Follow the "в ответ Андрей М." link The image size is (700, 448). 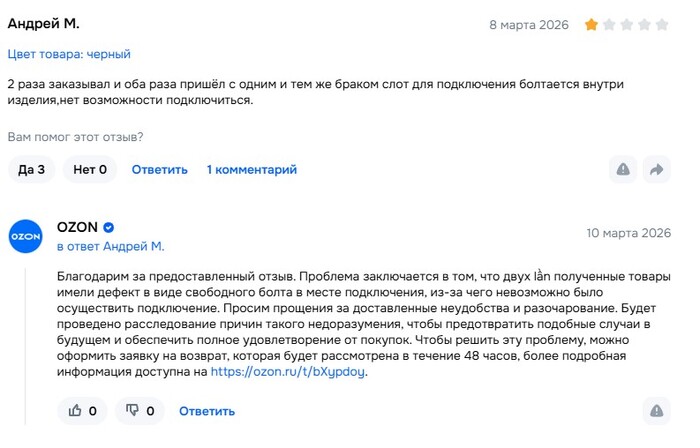(110, 246)
